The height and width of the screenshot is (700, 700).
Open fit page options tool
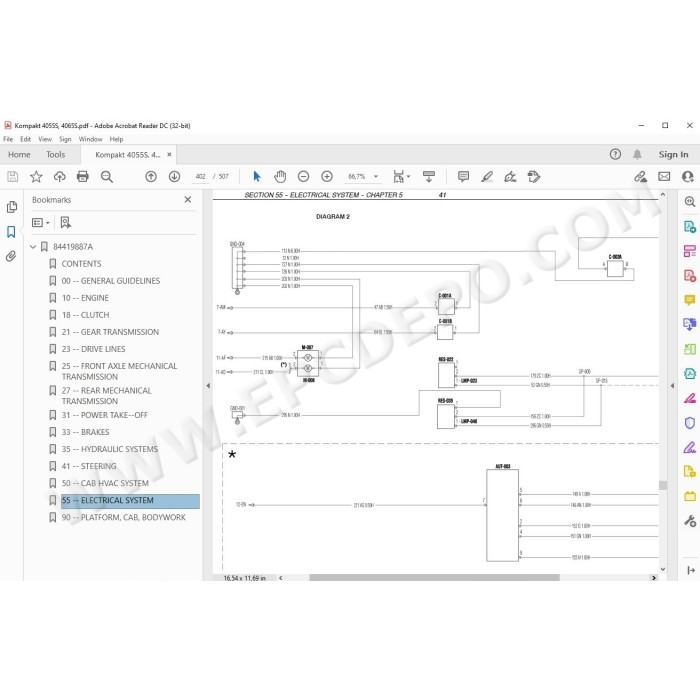pyautogui.click(x=401, y=177)
